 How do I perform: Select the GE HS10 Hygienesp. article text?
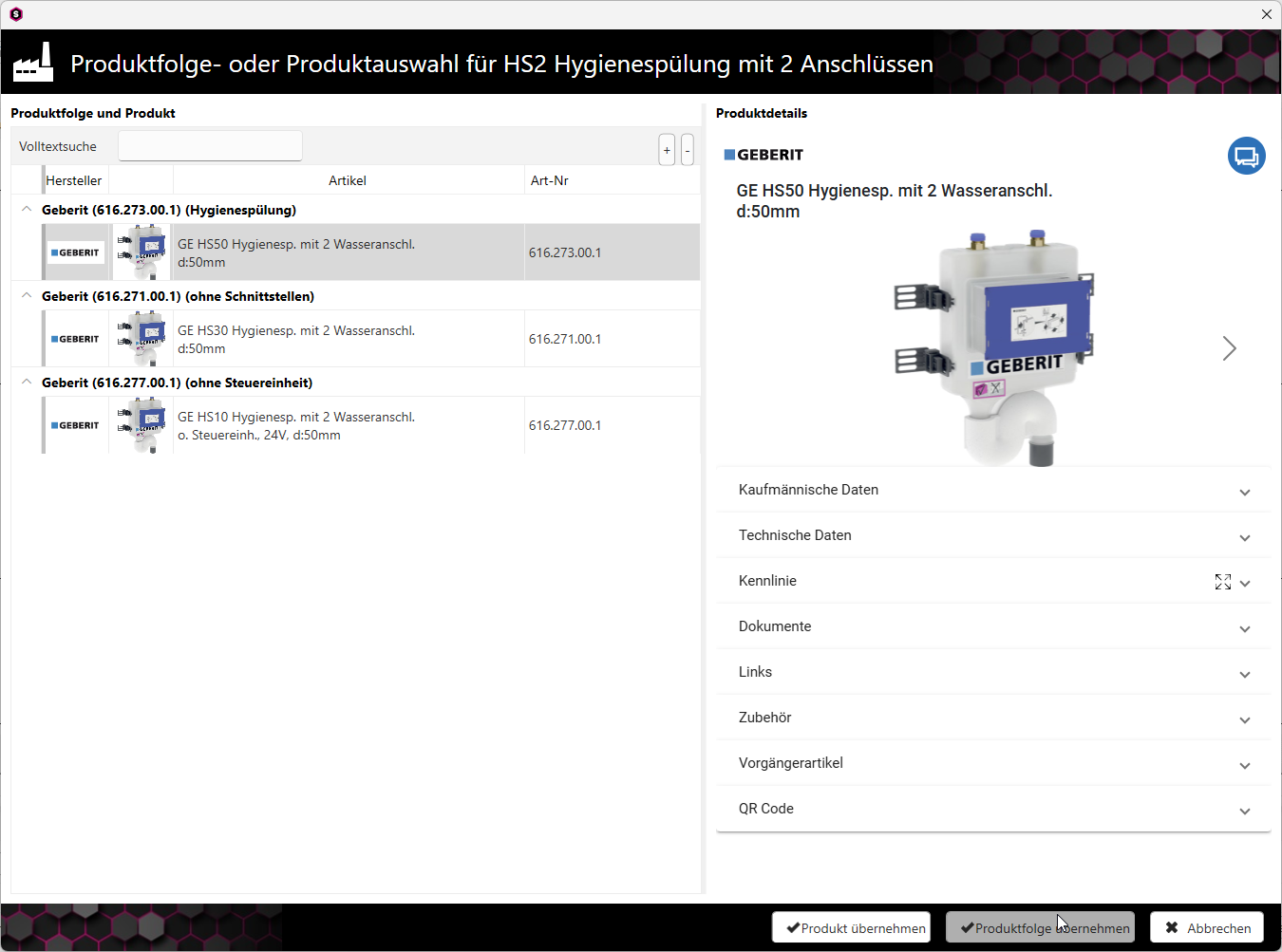pos(296,426)
